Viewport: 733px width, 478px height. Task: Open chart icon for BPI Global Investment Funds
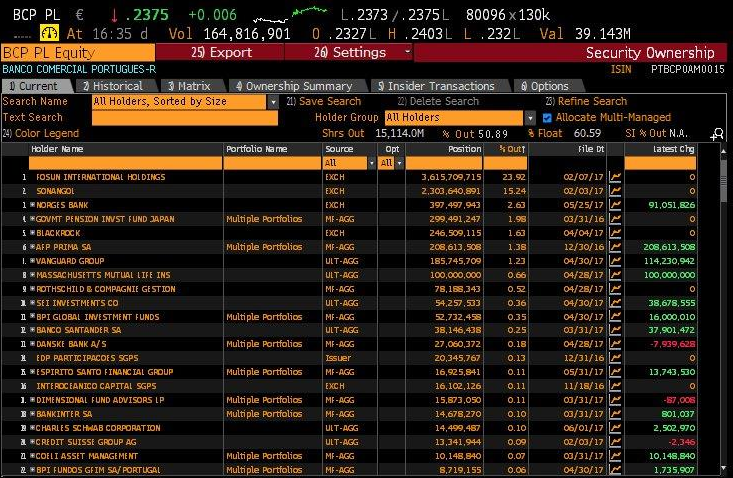615,317
